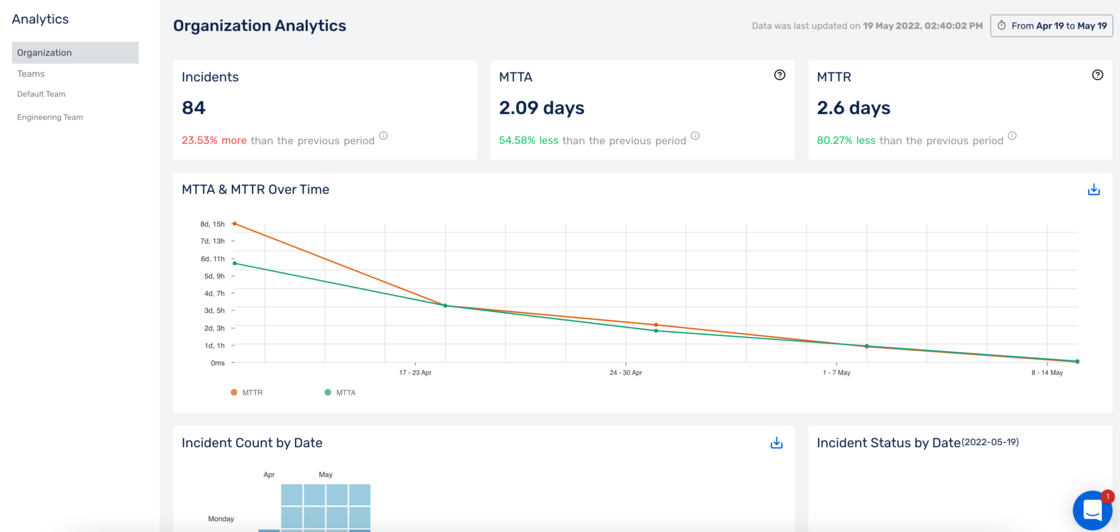
Task: Toggle the MTTA legend series
Action: click(340, 392)
